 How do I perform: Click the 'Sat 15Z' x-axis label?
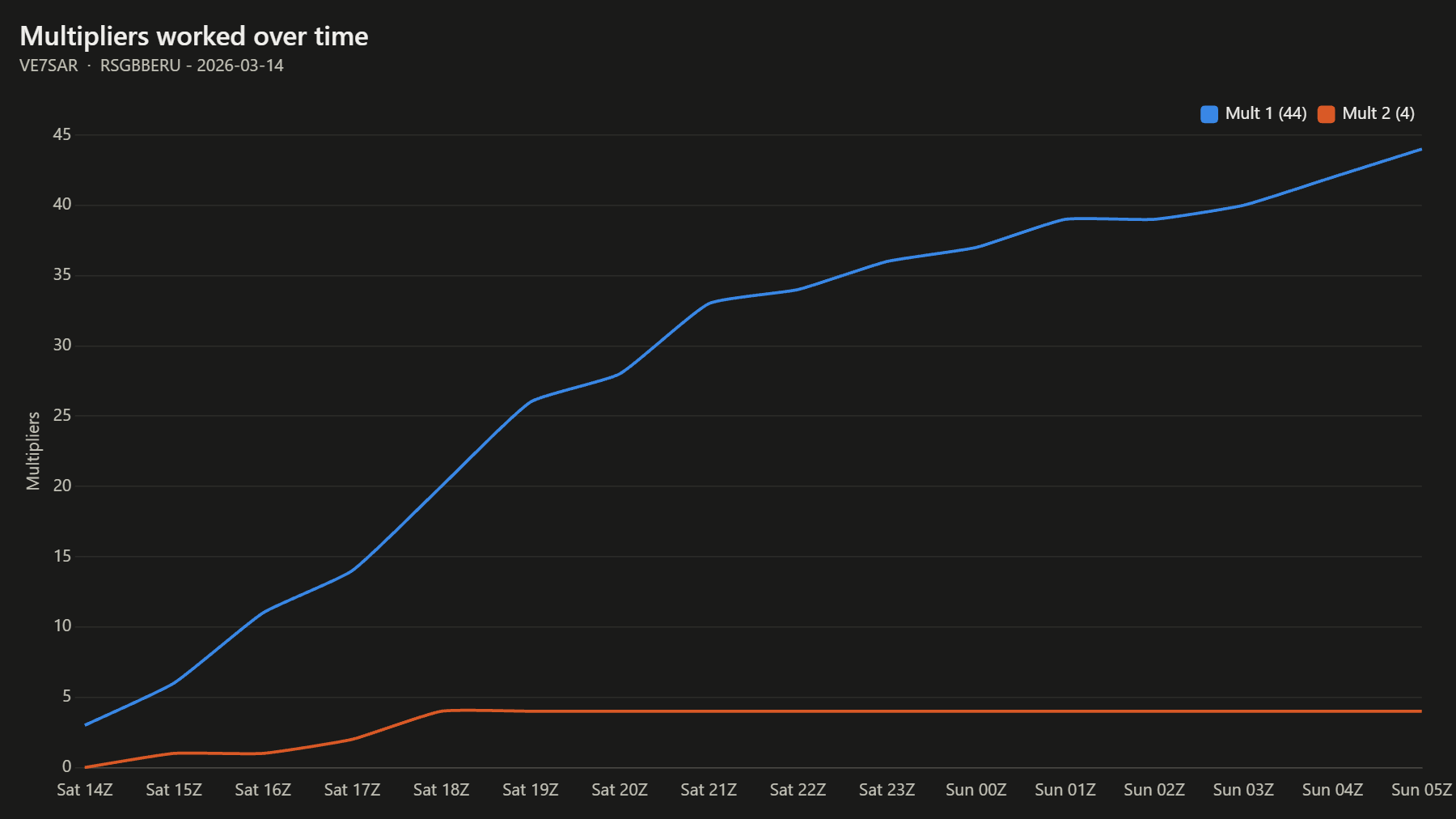point(174,790)
